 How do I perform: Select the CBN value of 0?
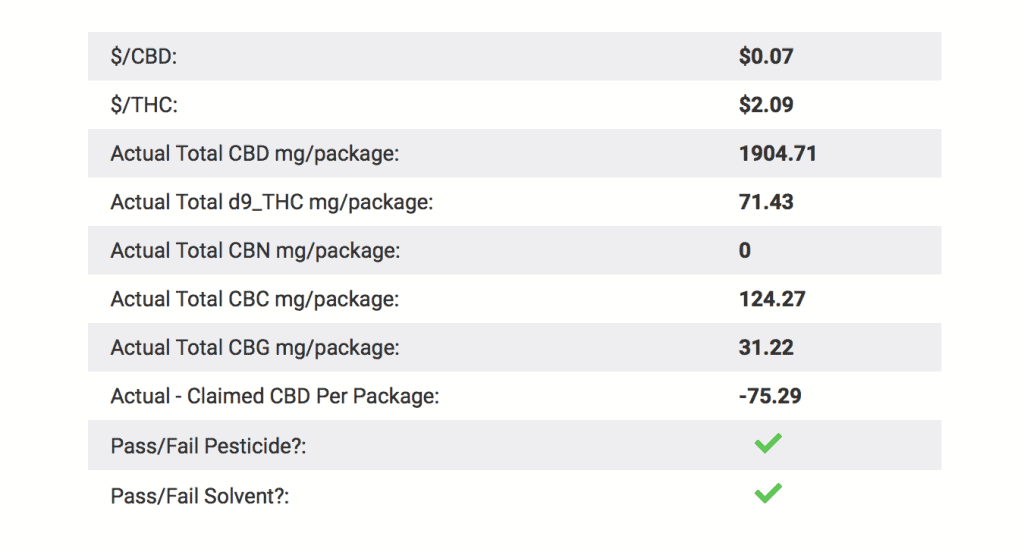(744, 250)
